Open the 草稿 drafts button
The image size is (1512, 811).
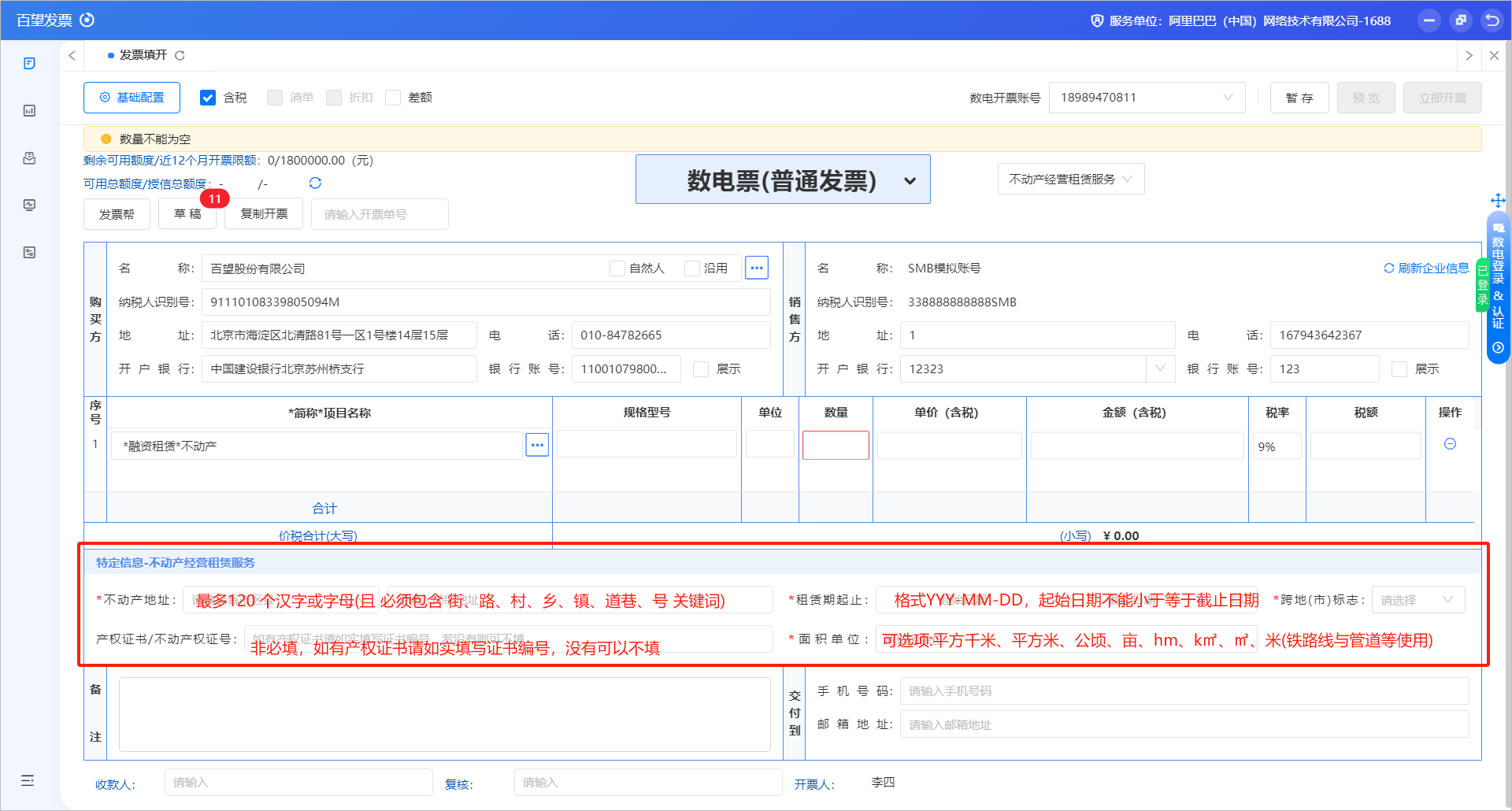point(187,214)
